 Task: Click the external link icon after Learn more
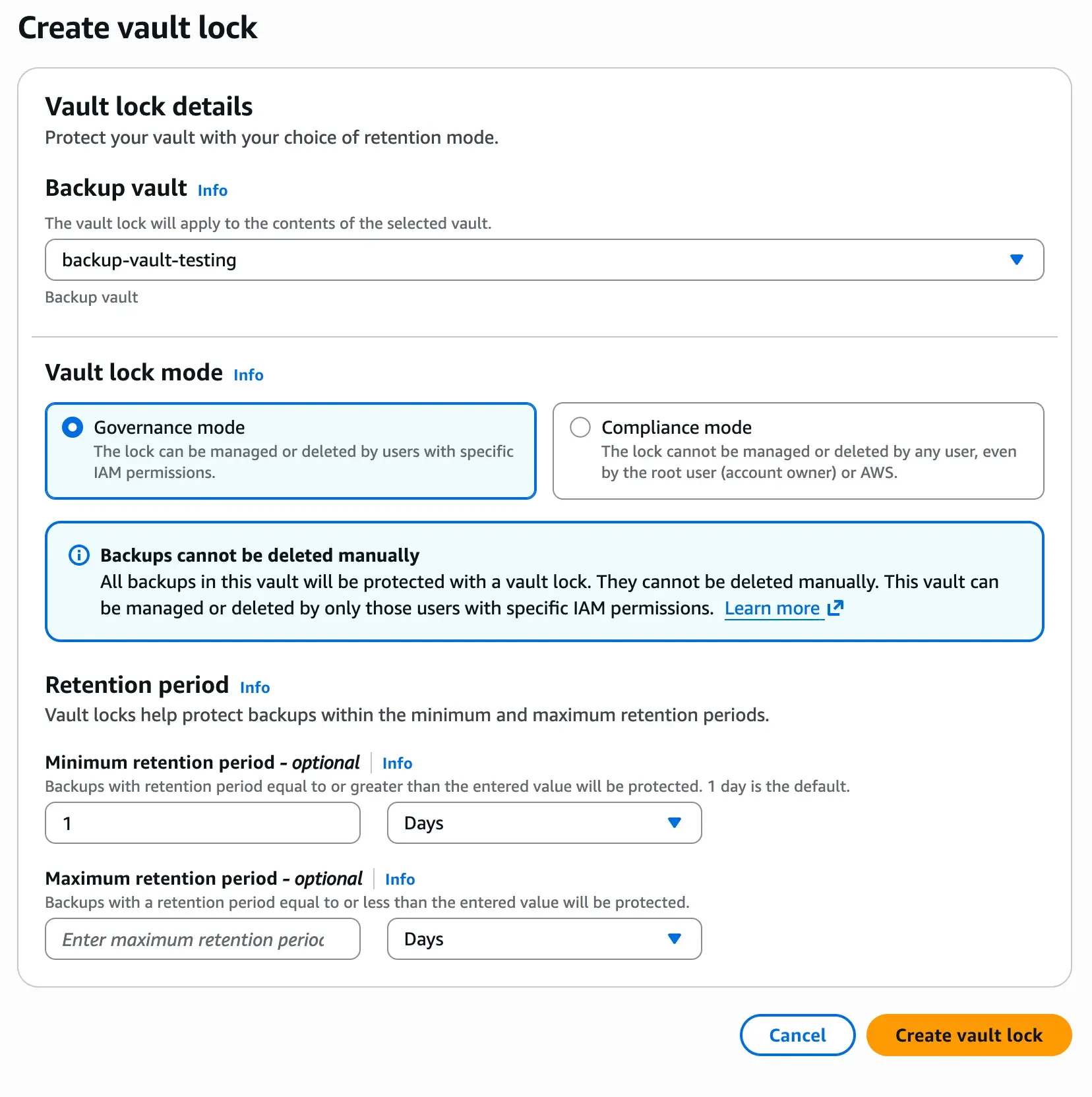tap(835, 608)
